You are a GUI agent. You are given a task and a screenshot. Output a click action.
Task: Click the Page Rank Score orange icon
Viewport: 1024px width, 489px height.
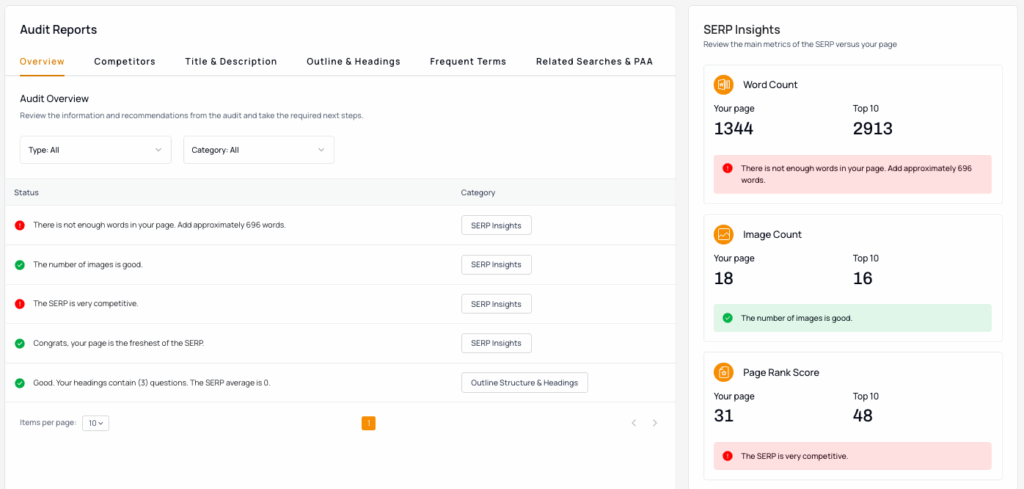(724, 373)
